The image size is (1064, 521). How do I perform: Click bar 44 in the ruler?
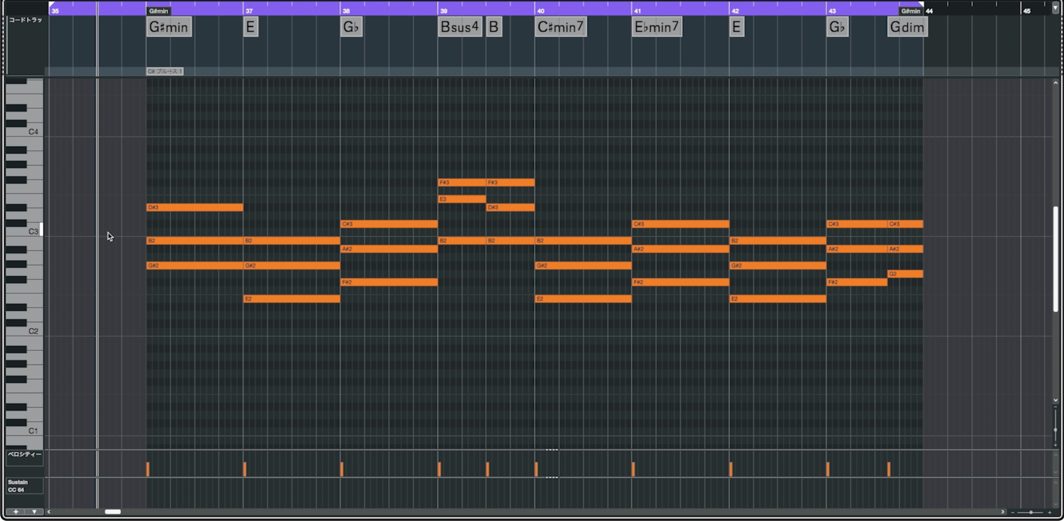pyautogui.click(x=930, y=11)
